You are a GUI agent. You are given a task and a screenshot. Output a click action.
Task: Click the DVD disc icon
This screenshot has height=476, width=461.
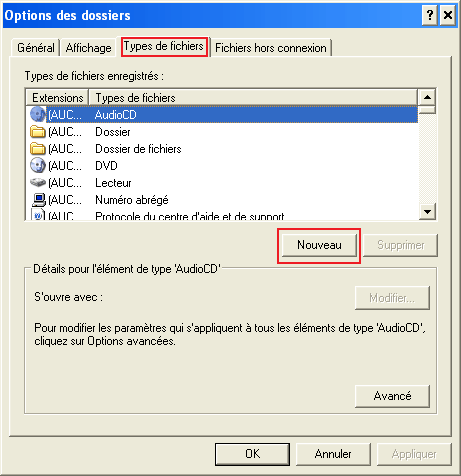37,166
